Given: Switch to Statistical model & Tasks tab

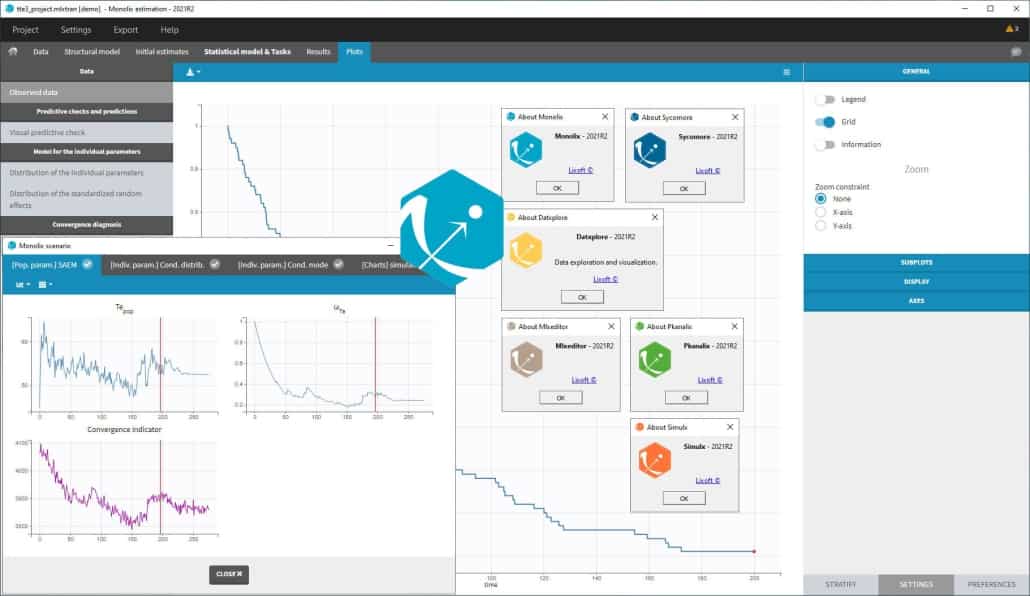Looking at the screenshot, I should coord(247,51).
